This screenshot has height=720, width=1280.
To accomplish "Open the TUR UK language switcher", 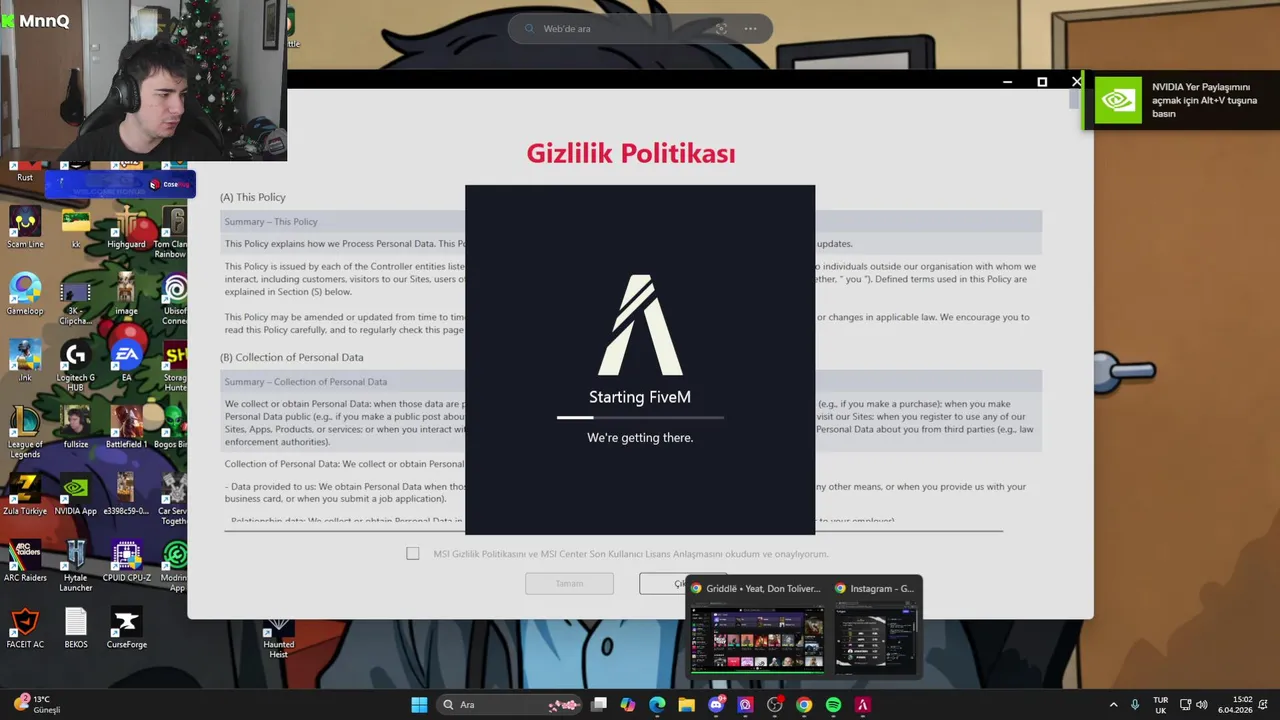I will pos(1160,705).
